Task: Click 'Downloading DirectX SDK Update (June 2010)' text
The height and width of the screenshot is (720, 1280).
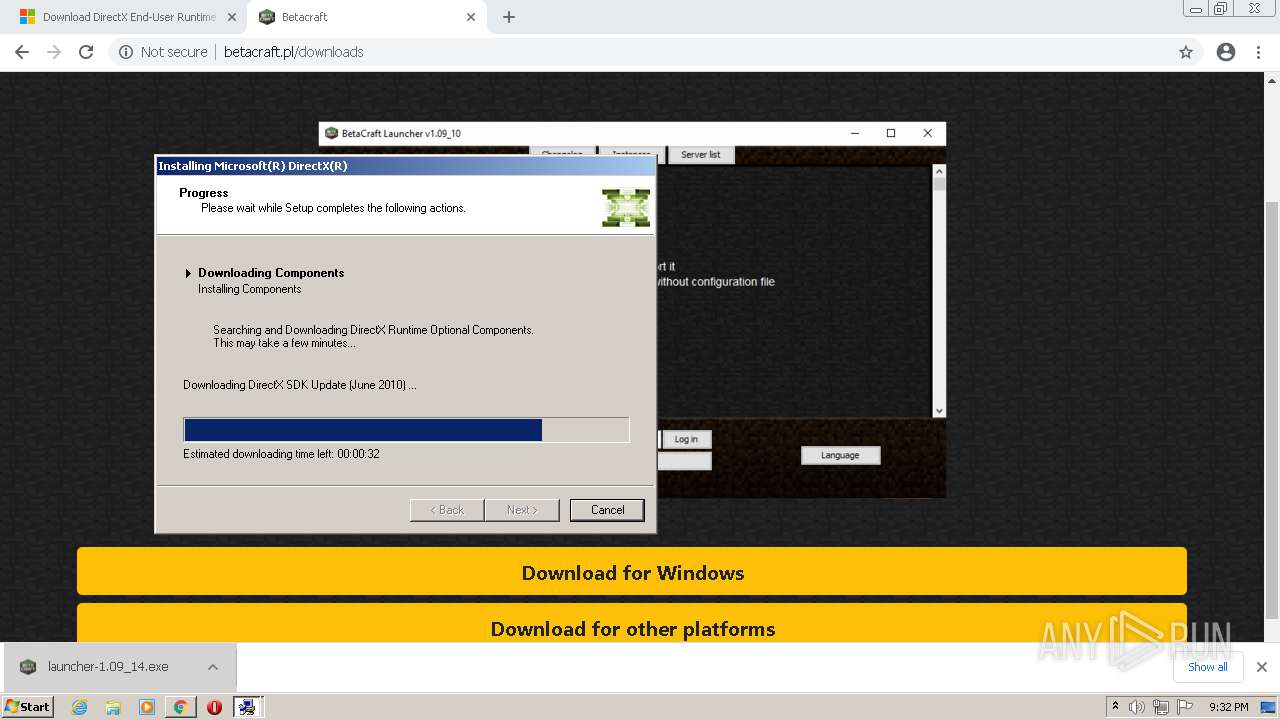Action: (300, 385)
